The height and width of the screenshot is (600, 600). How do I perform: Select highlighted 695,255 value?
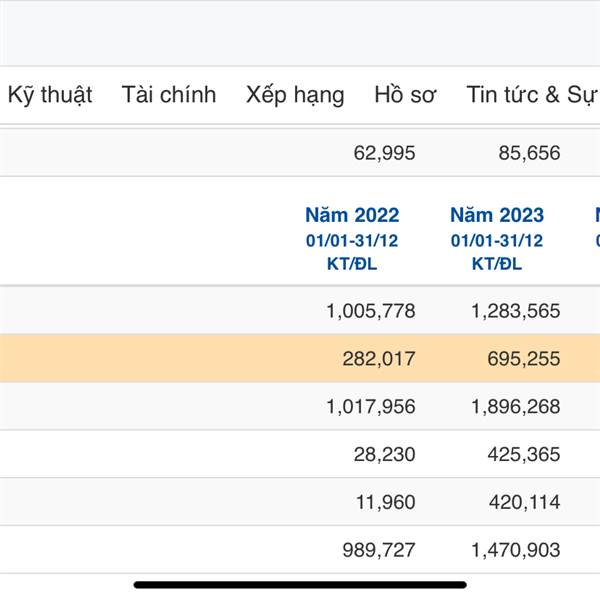(523, 359)
